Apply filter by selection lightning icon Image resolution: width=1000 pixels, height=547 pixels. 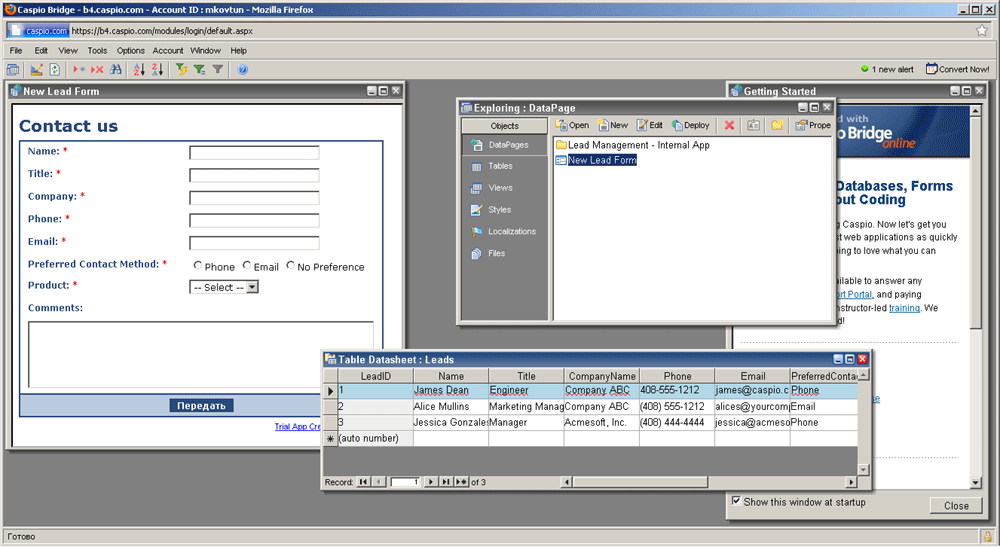tap(182, 69)
